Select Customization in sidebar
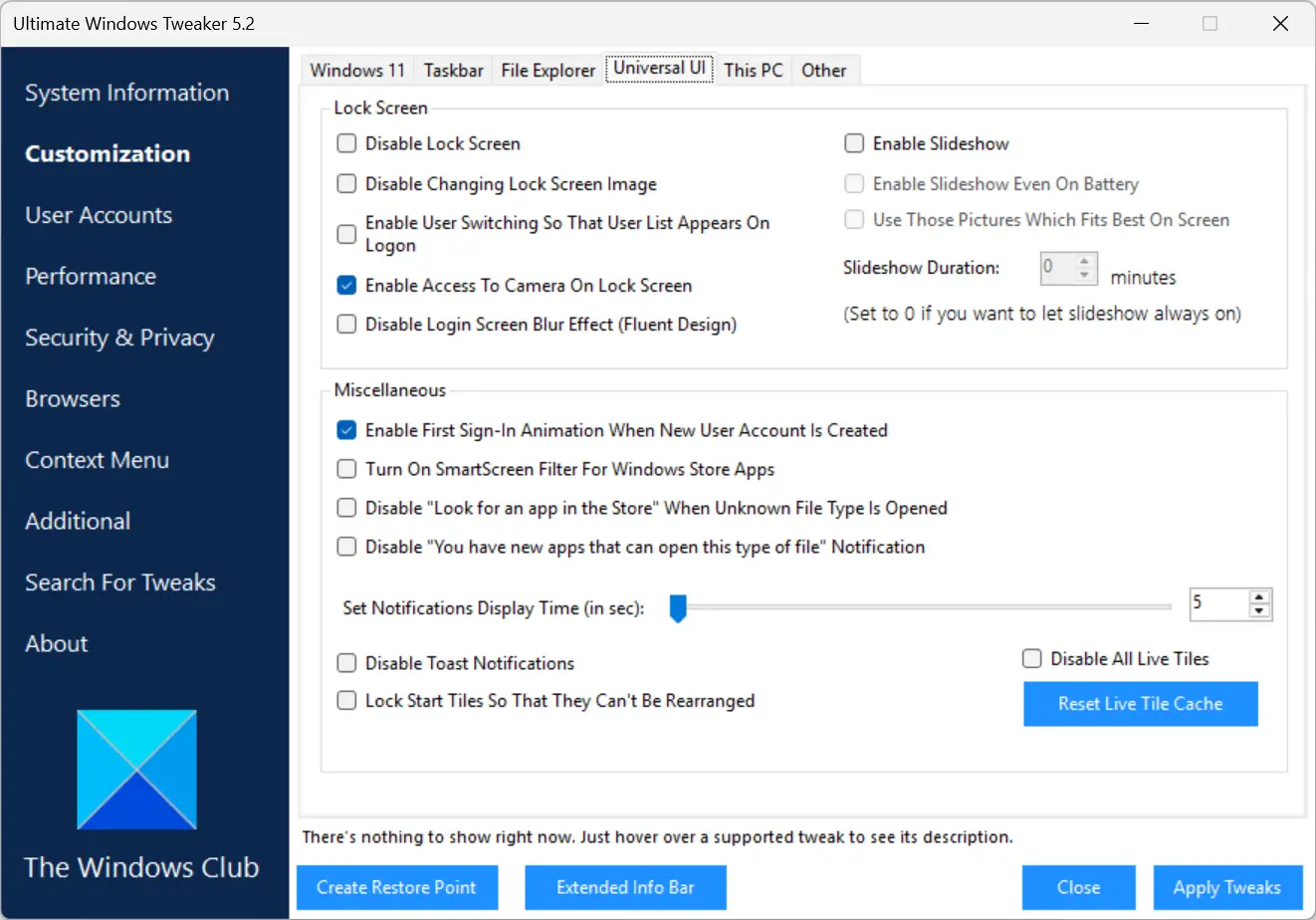Viewport: 1316px width, 920px height. pos(108,153)
